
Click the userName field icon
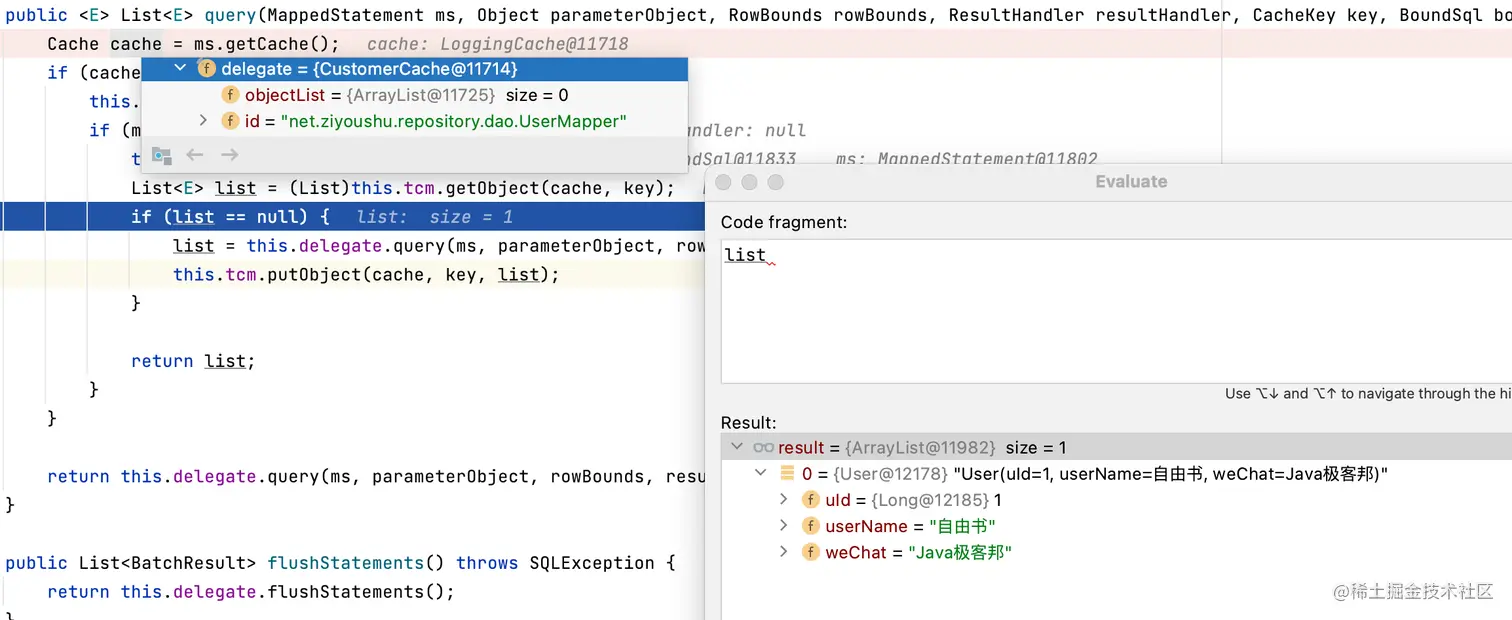click(811, 525)
